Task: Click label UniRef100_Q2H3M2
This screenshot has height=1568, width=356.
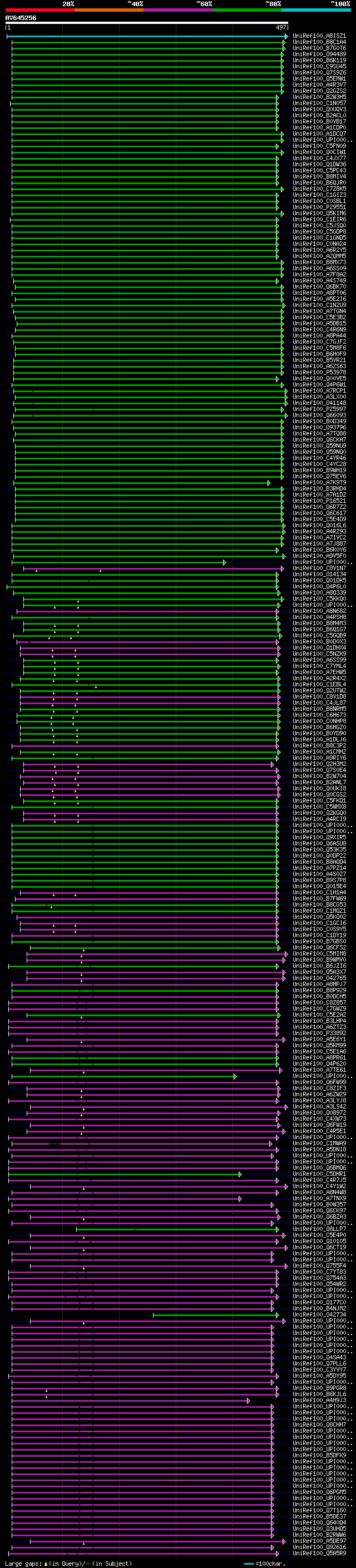Action: coord(319,764)
